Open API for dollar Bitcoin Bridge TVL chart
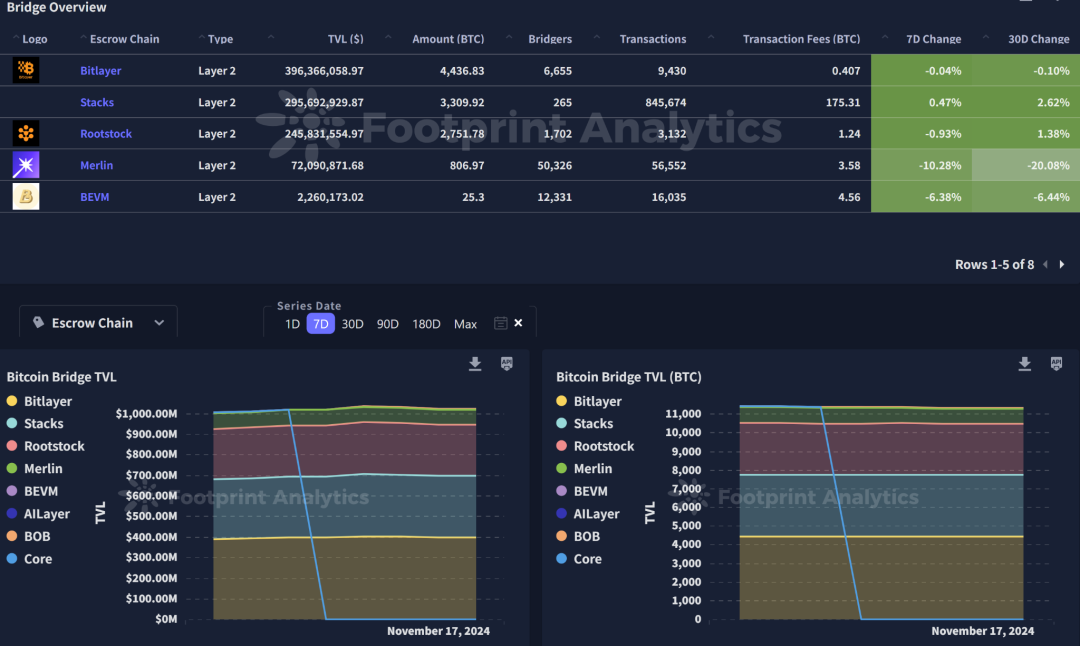 point(507,364)
